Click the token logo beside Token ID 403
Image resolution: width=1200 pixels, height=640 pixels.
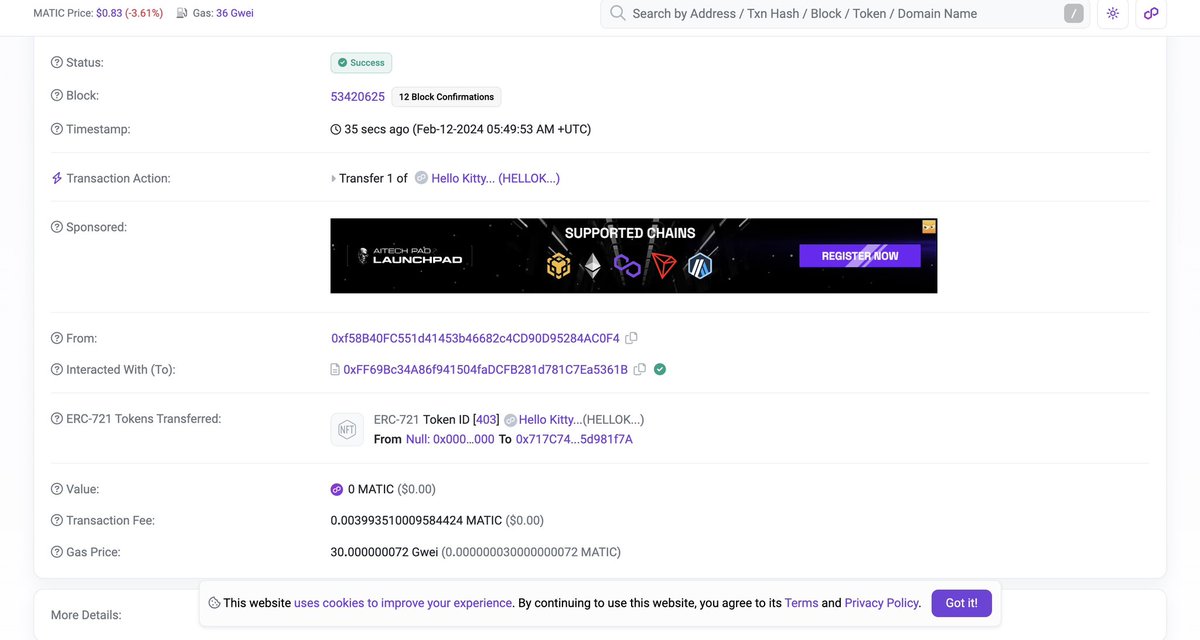[510, 420]
